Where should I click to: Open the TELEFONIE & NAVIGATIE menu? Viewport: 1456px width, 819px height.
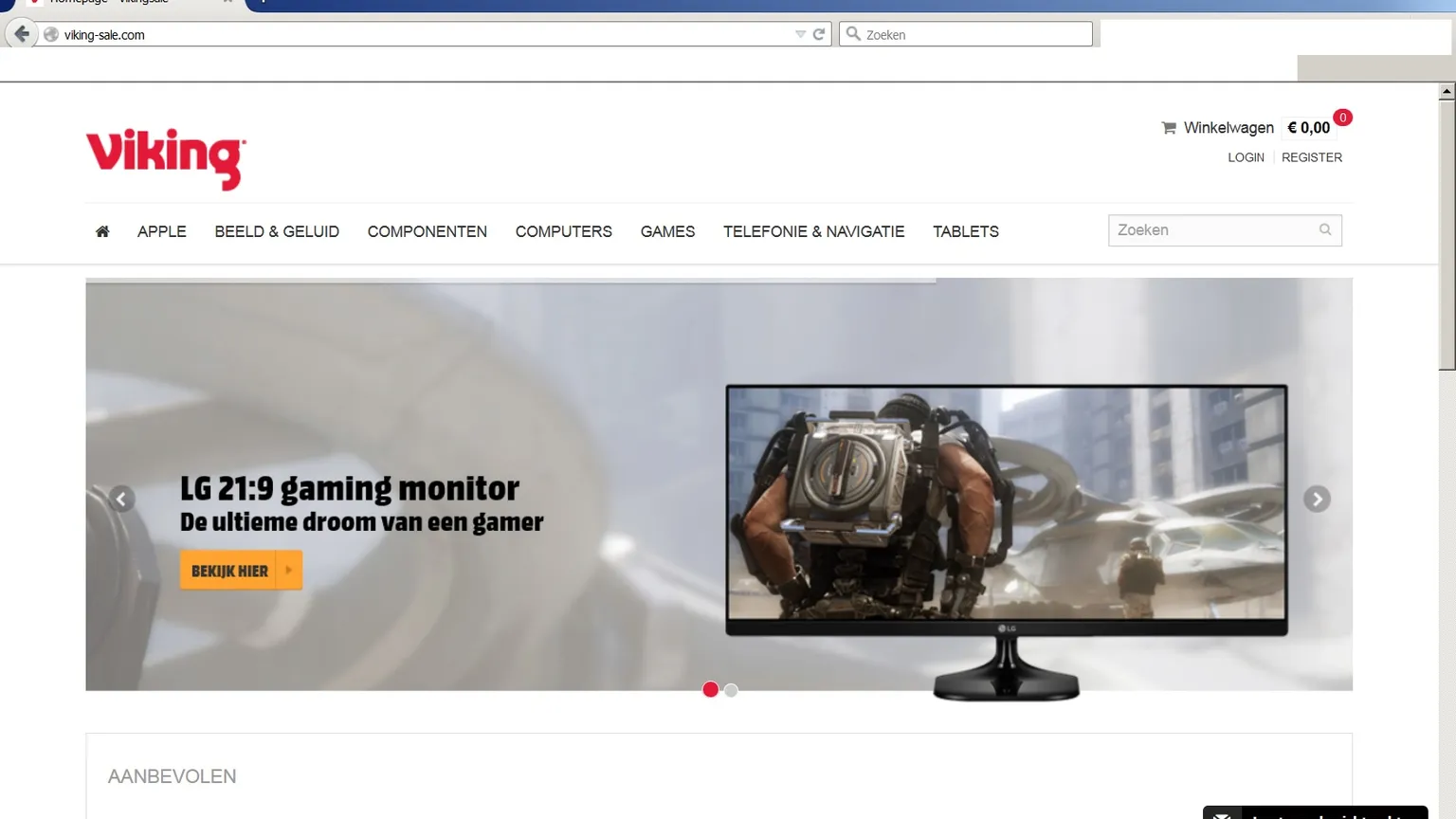[813, 231]
